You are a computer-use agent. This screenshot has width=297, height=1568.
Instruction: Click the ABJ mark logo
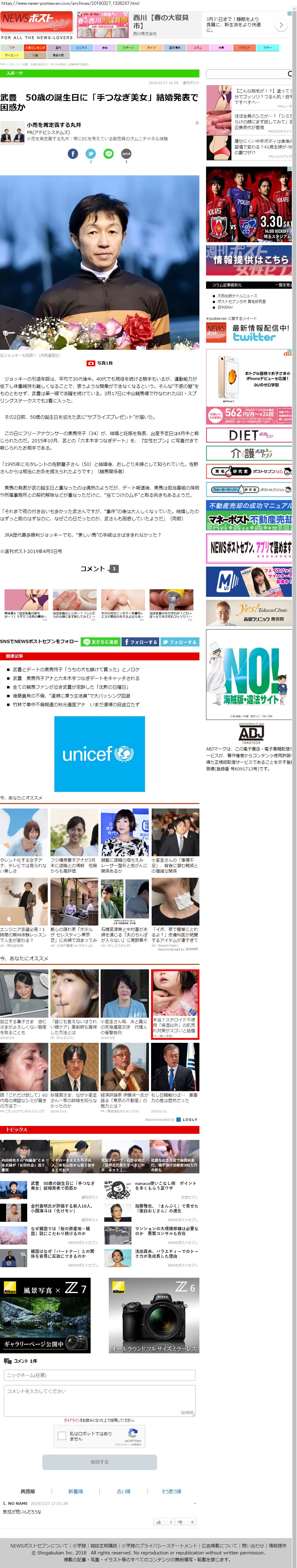point(251,734)
